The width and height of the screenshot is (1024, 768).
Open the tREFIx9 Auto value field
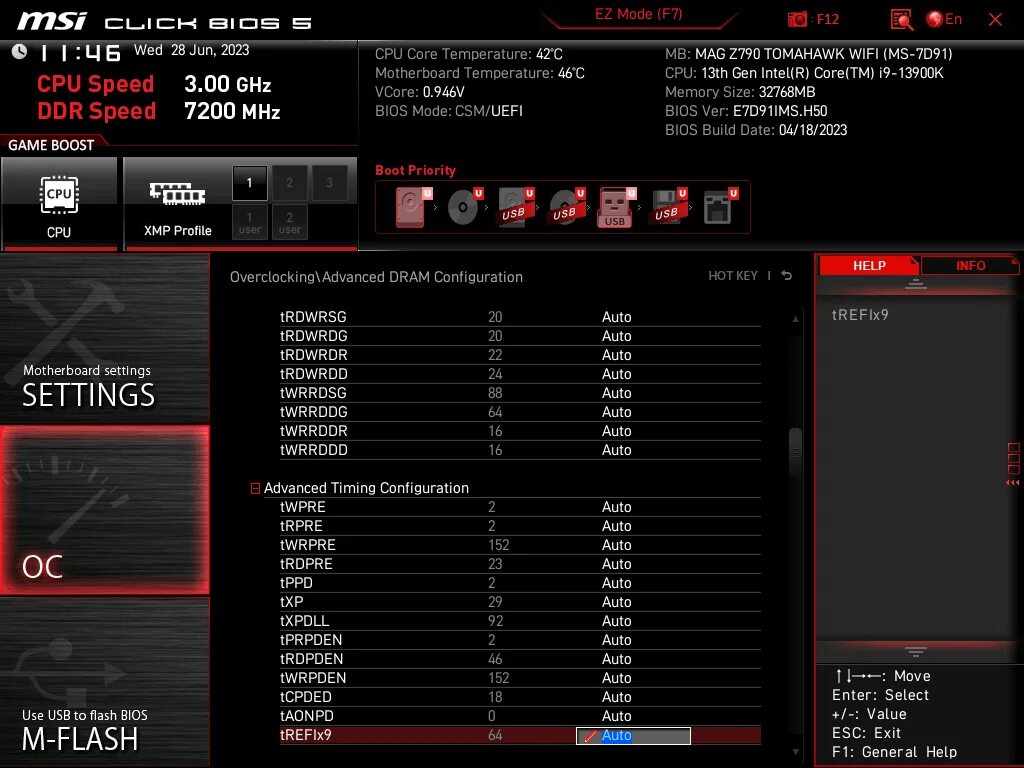click(x=633, y=735)
